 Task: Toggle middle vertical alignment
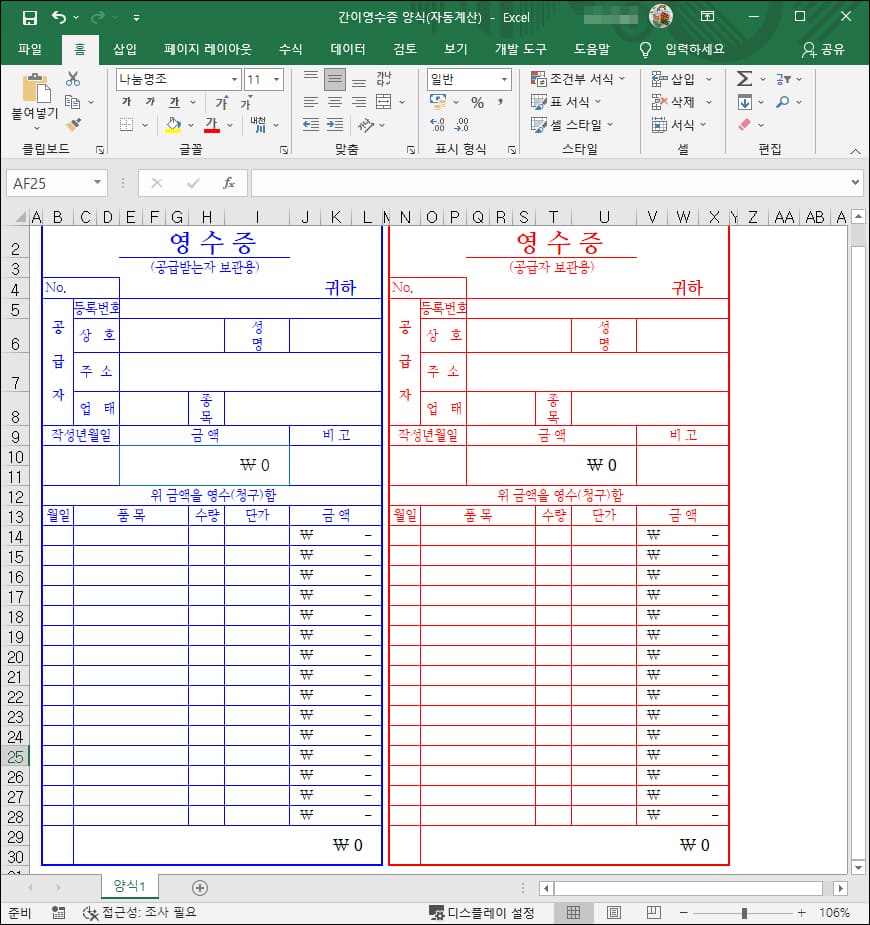(335, 78)
